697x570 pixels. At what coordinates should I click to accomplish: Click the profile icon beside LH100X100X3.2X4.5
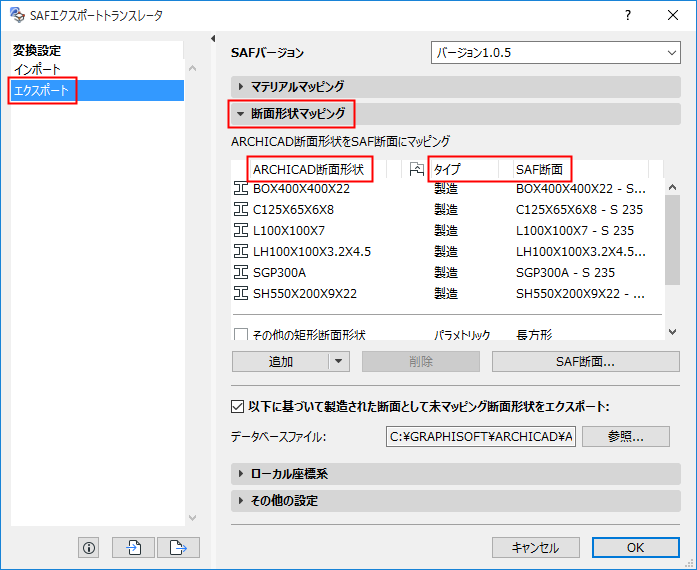(240, 251)
